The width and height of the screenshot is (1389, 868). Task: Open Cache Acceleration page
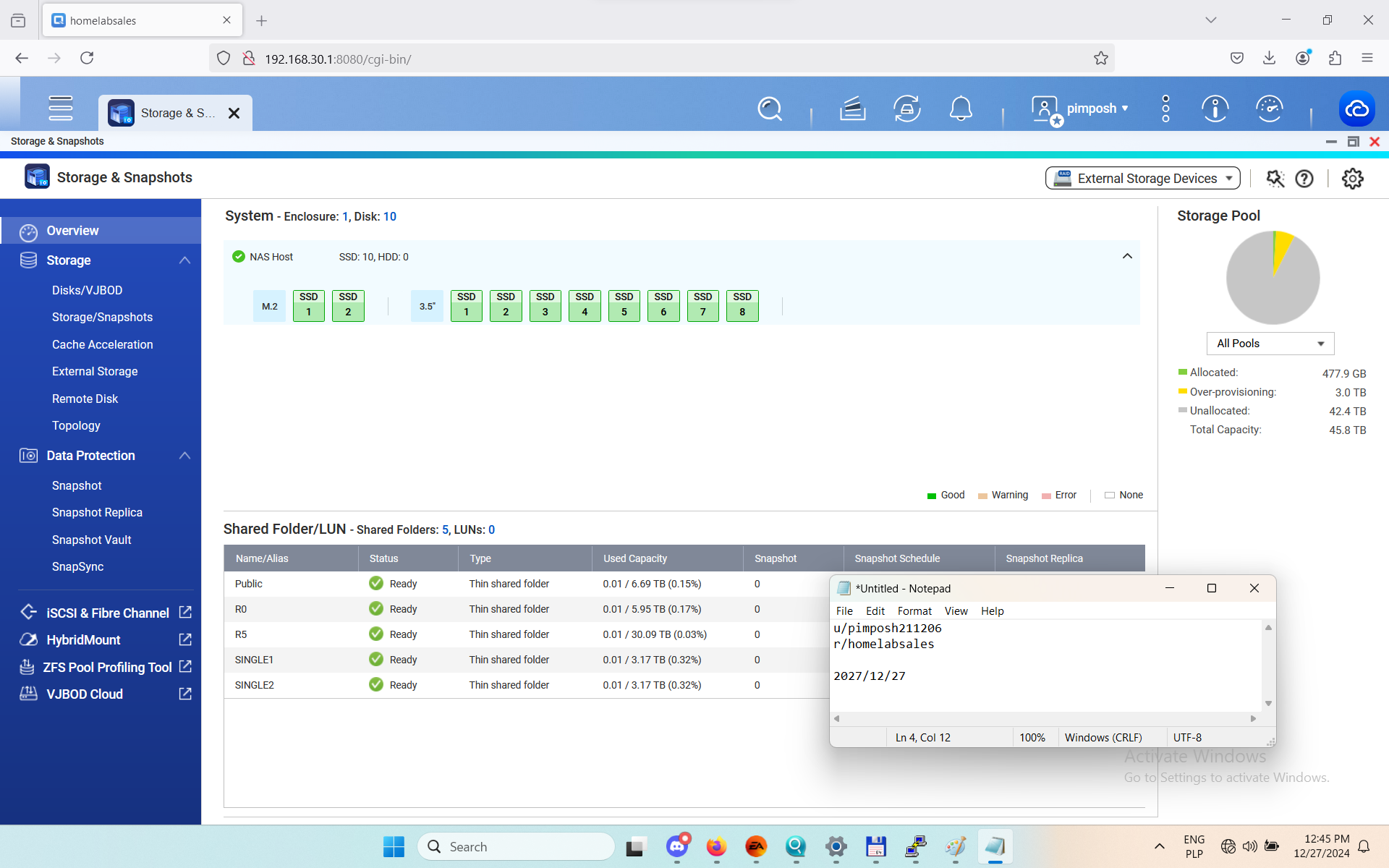coord(102,344)
